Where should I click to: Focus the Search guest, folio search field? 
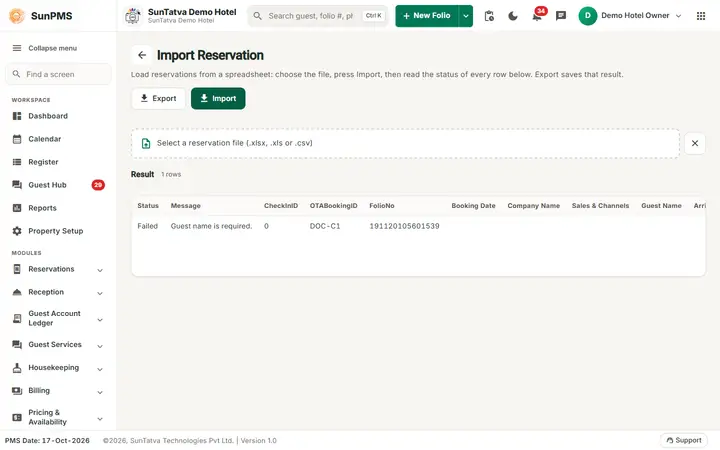pyautogui.click(x=317, y=16)
